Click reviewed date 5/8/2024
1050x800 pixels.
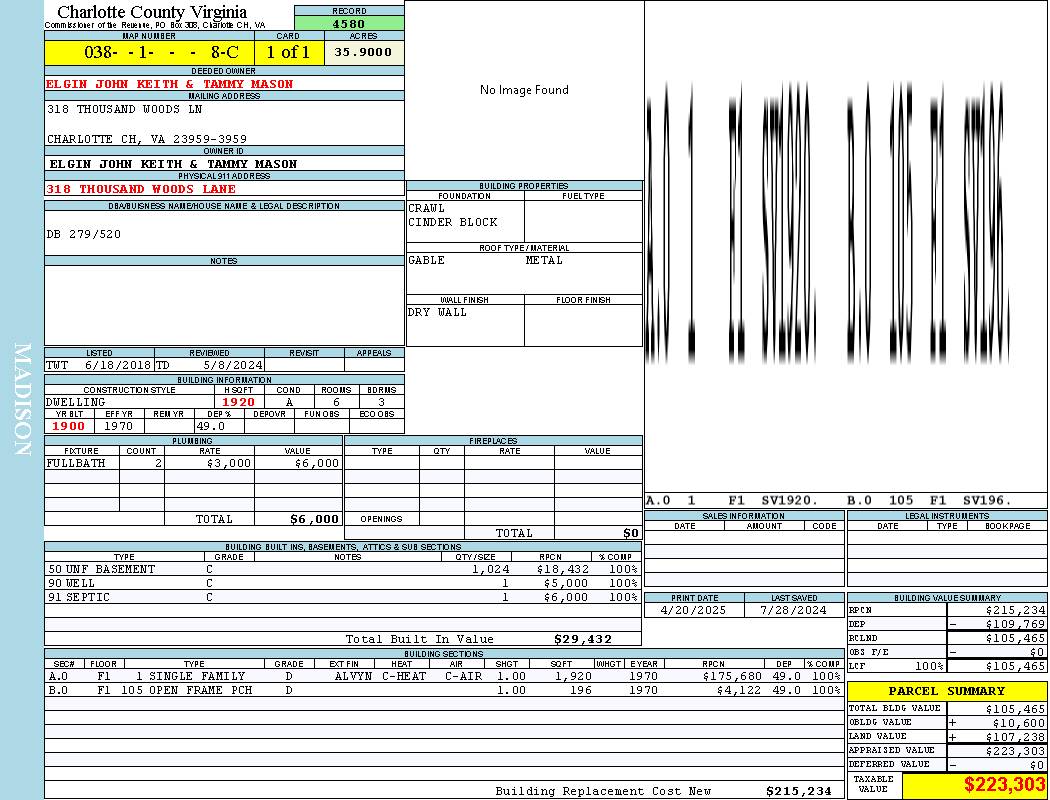tap(234, 366)
